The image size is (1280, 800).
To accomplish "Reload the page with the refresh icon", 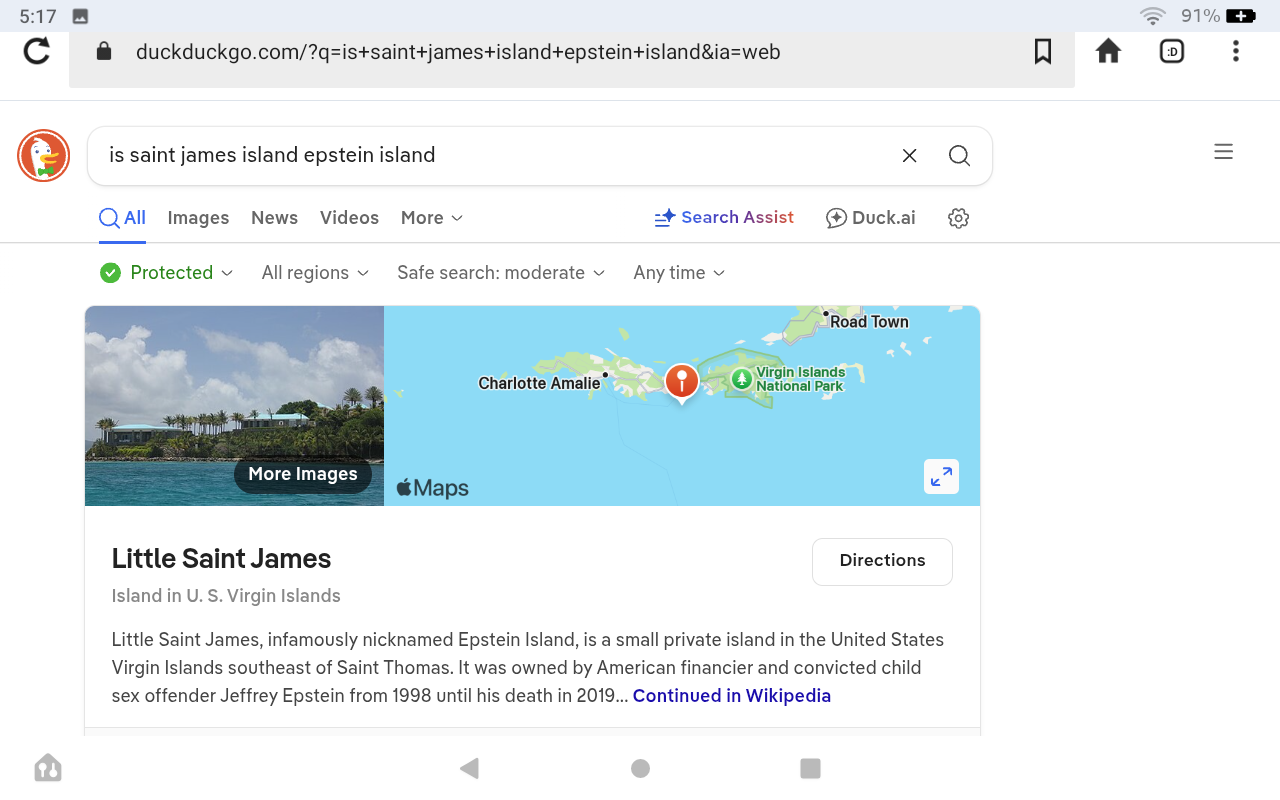I will pos(37,51).
